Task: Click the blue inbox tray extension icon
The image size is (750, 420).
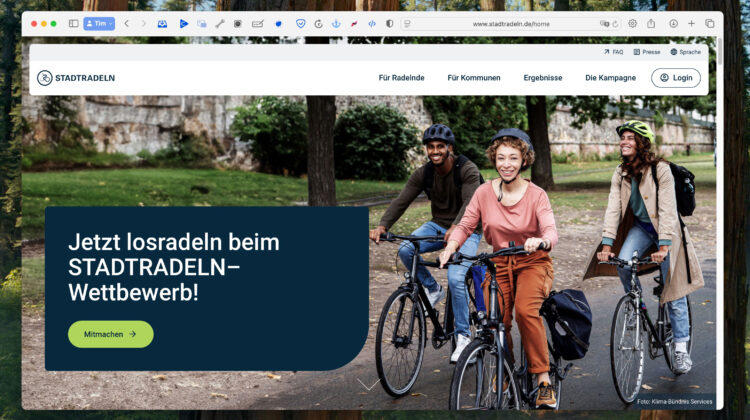Action: click(162, 23)
